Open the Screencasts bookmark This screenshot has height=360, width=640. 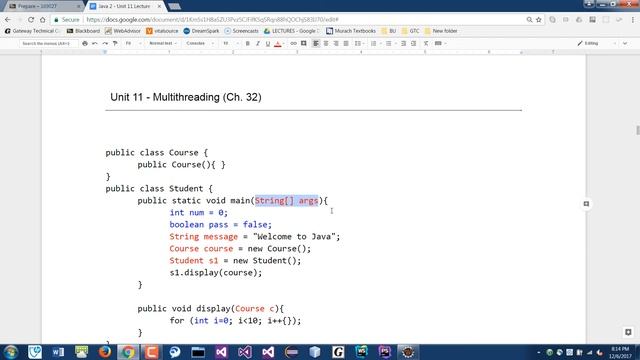(242, 31)
